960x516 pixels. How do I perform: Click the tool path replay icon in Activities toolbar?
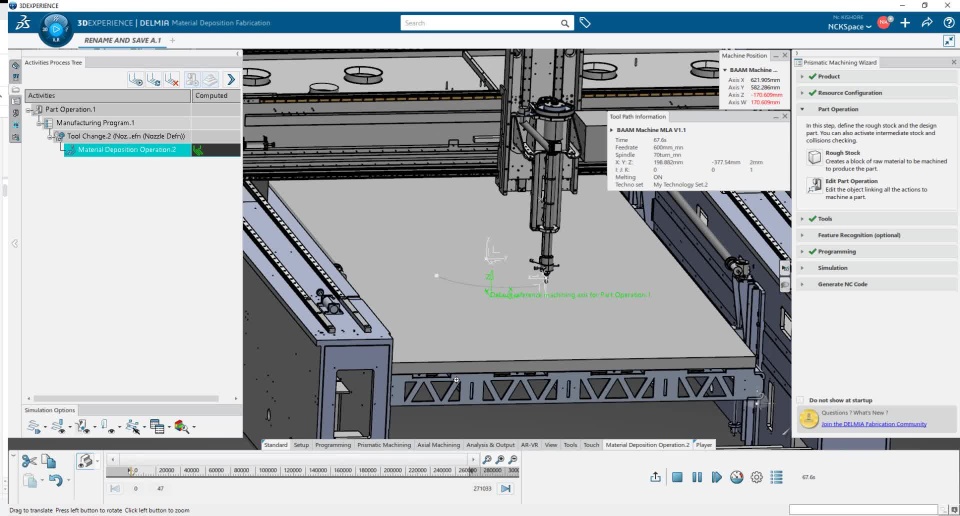pos(135,80)
